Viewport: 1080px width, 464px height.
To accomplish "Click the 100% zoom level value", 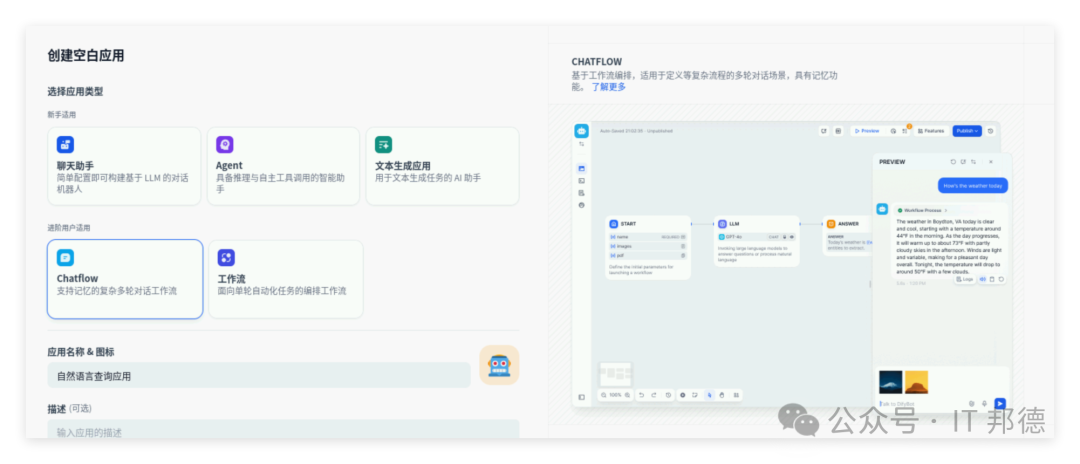I will pyautogui.click(x=615, y=395).
